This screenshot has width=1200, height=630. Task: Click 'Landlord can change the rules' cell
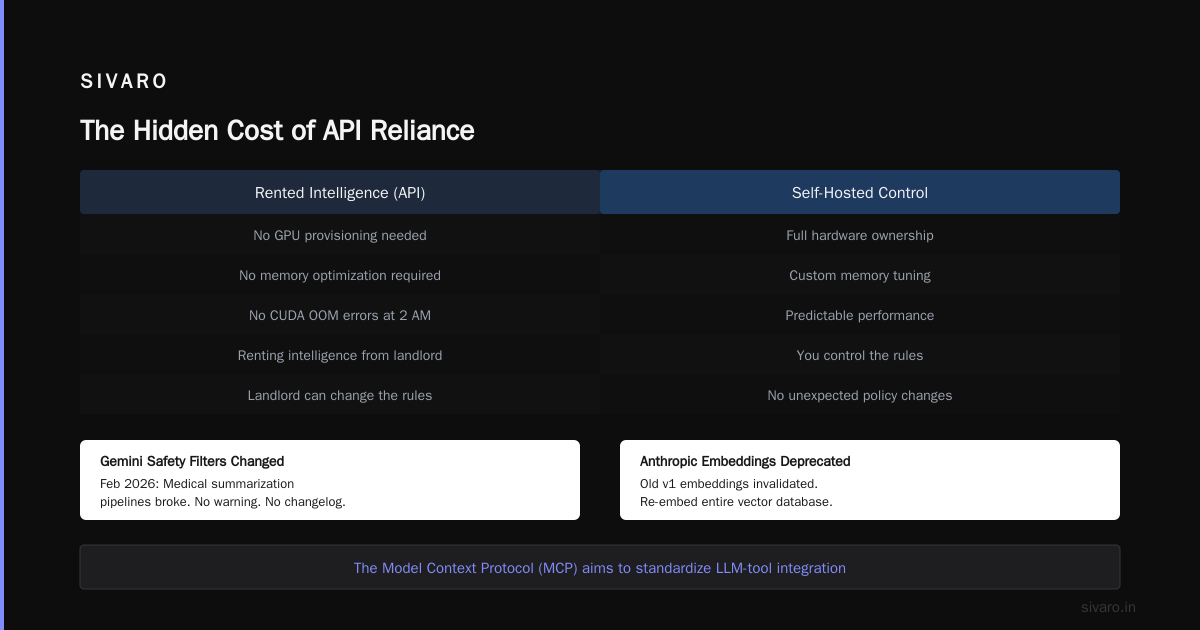tap(340, 395)
